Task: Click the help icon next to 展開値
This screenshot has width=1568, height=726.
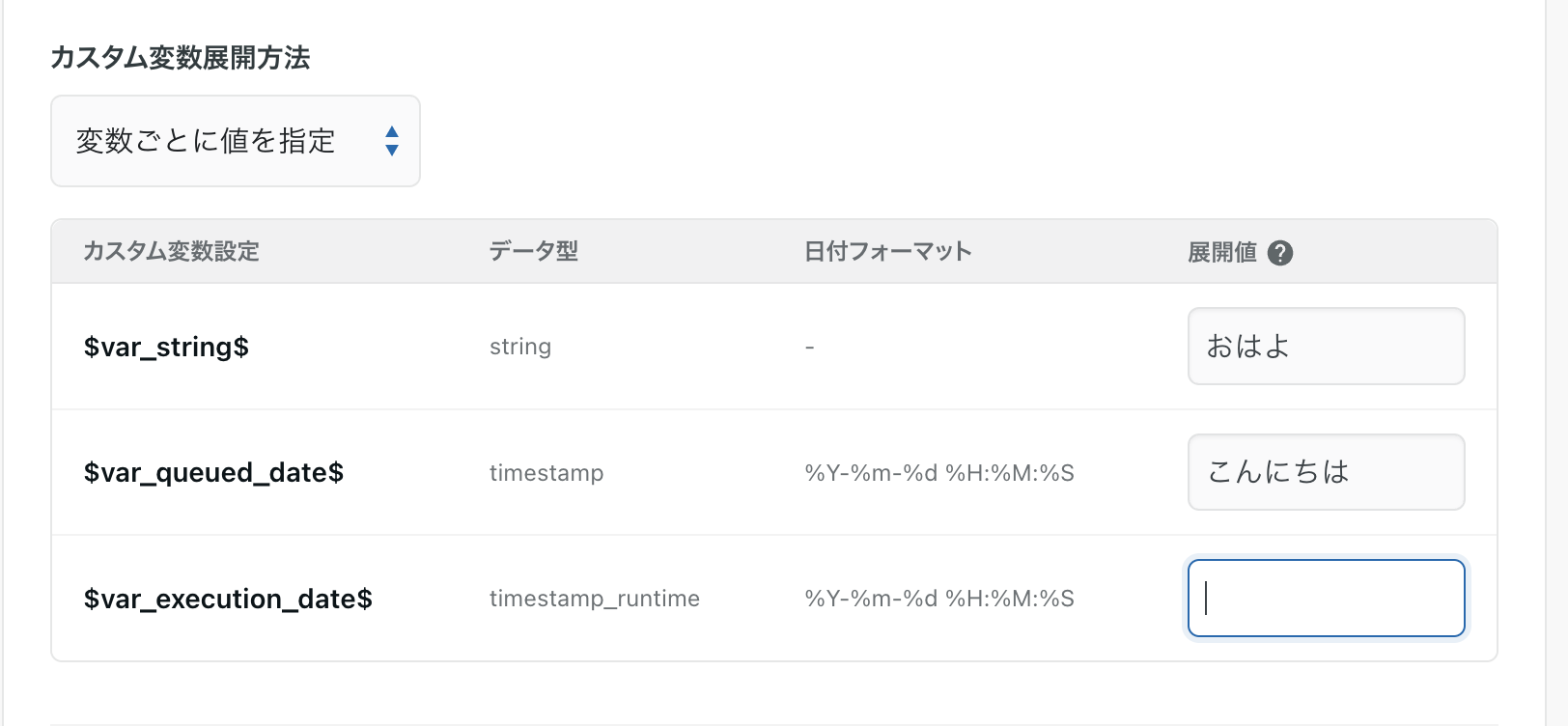Action: coord(1281,252)
